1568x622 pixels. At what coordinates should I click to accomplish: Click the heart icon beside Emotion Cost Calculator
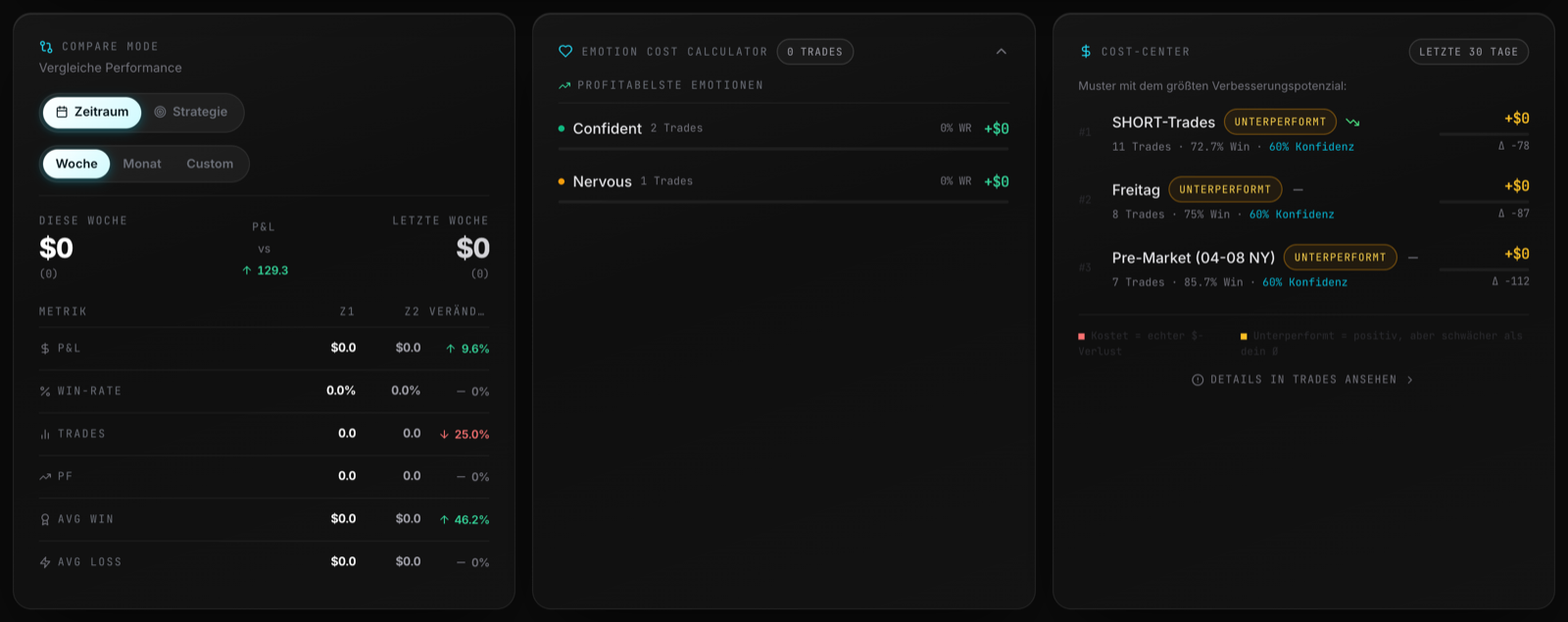565,52
